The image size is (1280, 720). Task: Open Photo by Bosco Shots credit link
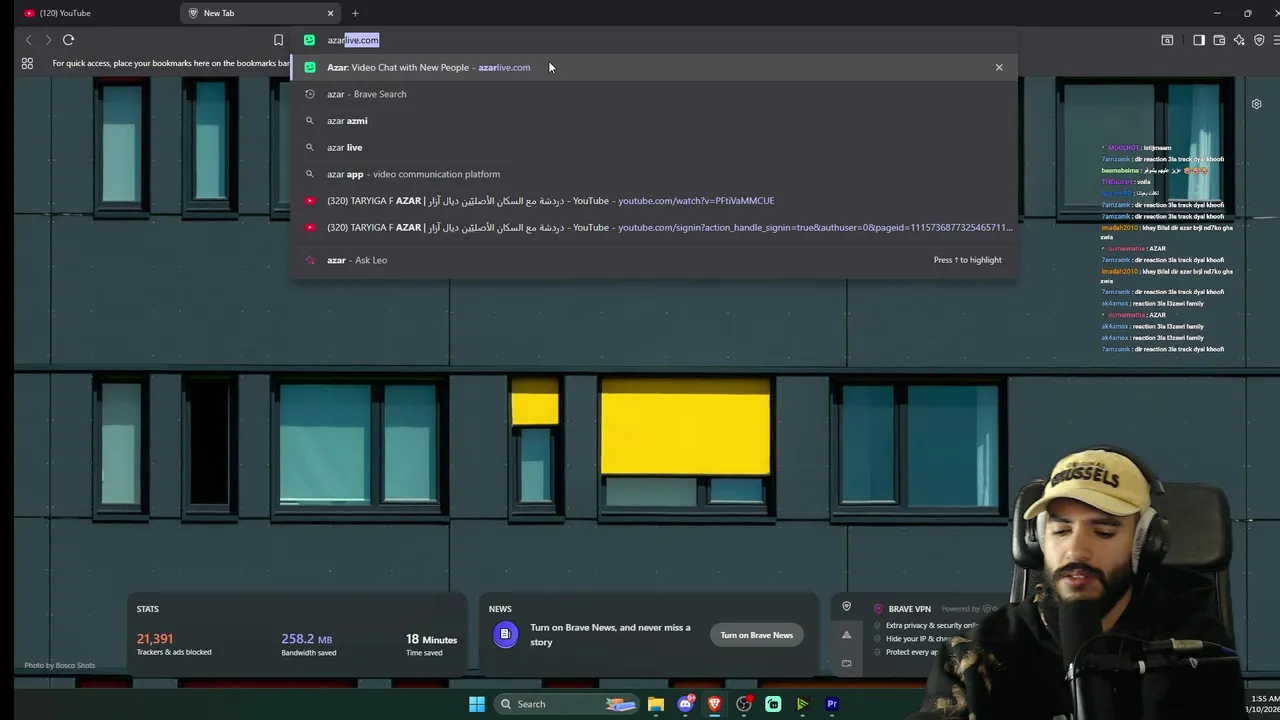point(60,665)
